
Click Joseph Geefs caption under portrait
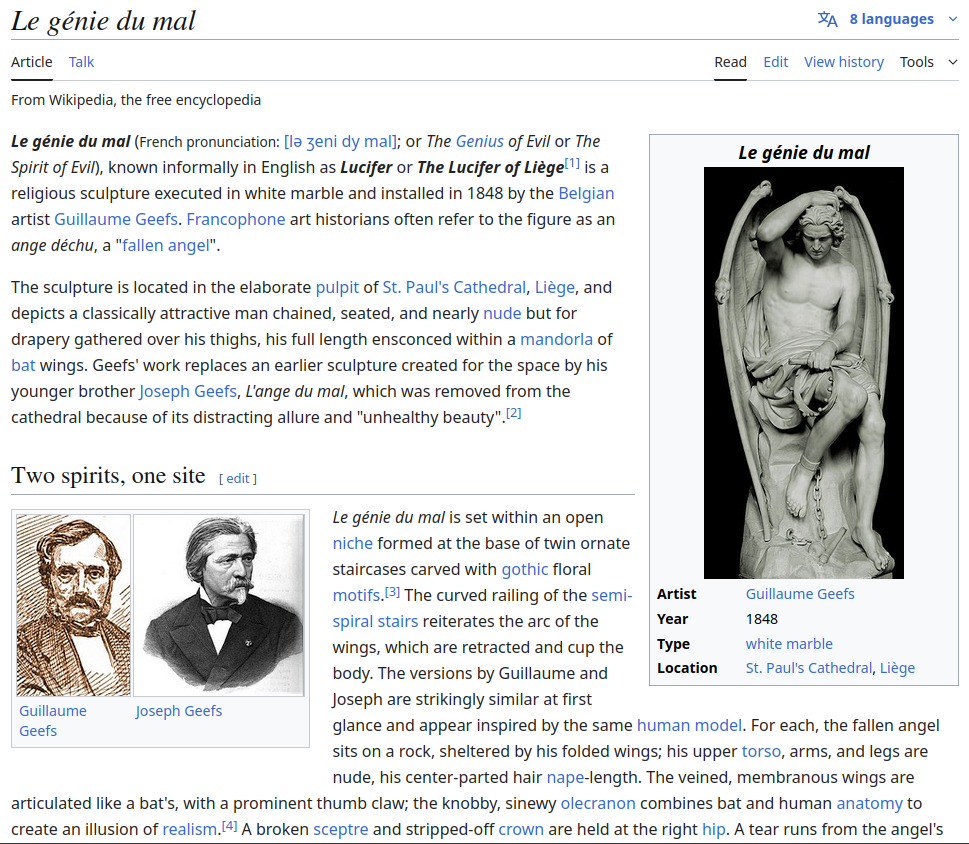[179, 711]
